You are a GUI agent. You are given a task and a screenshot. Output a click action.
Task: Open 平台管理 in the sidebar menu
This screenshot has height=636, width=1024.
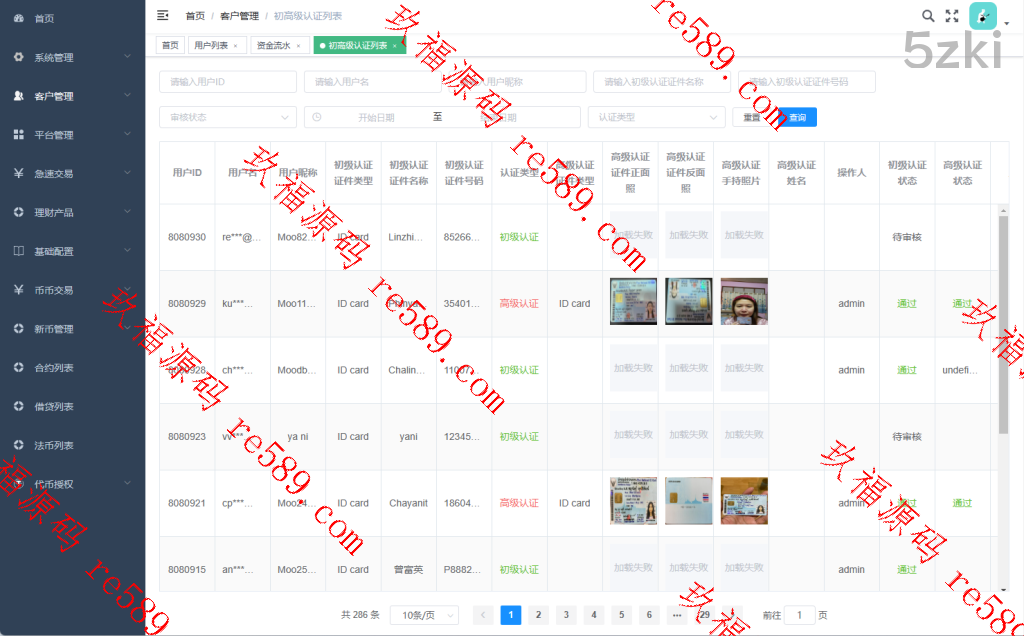tap(72, 135)
